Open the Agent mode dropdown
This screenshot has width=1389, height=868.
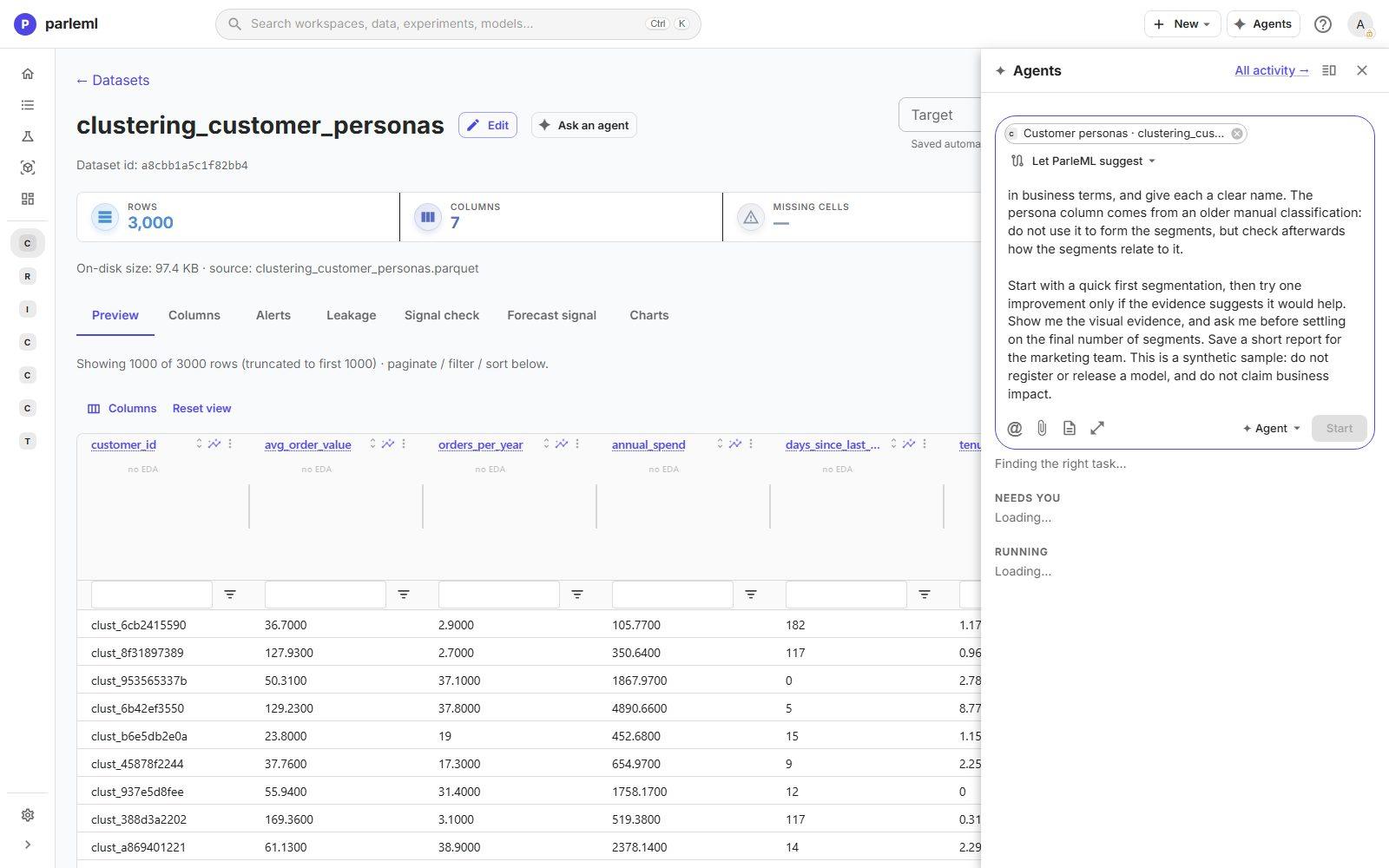point(1271,428)
